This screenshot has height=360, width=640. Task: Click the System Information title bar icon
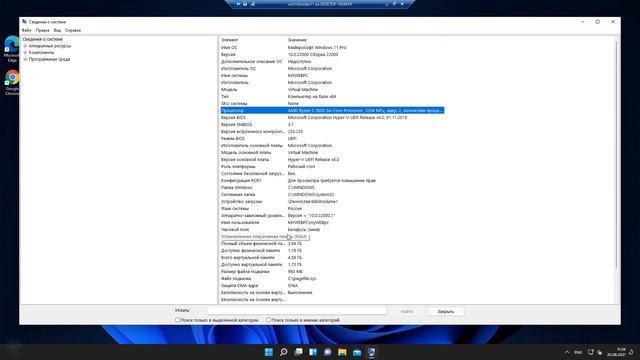click(x=24, y=22)
